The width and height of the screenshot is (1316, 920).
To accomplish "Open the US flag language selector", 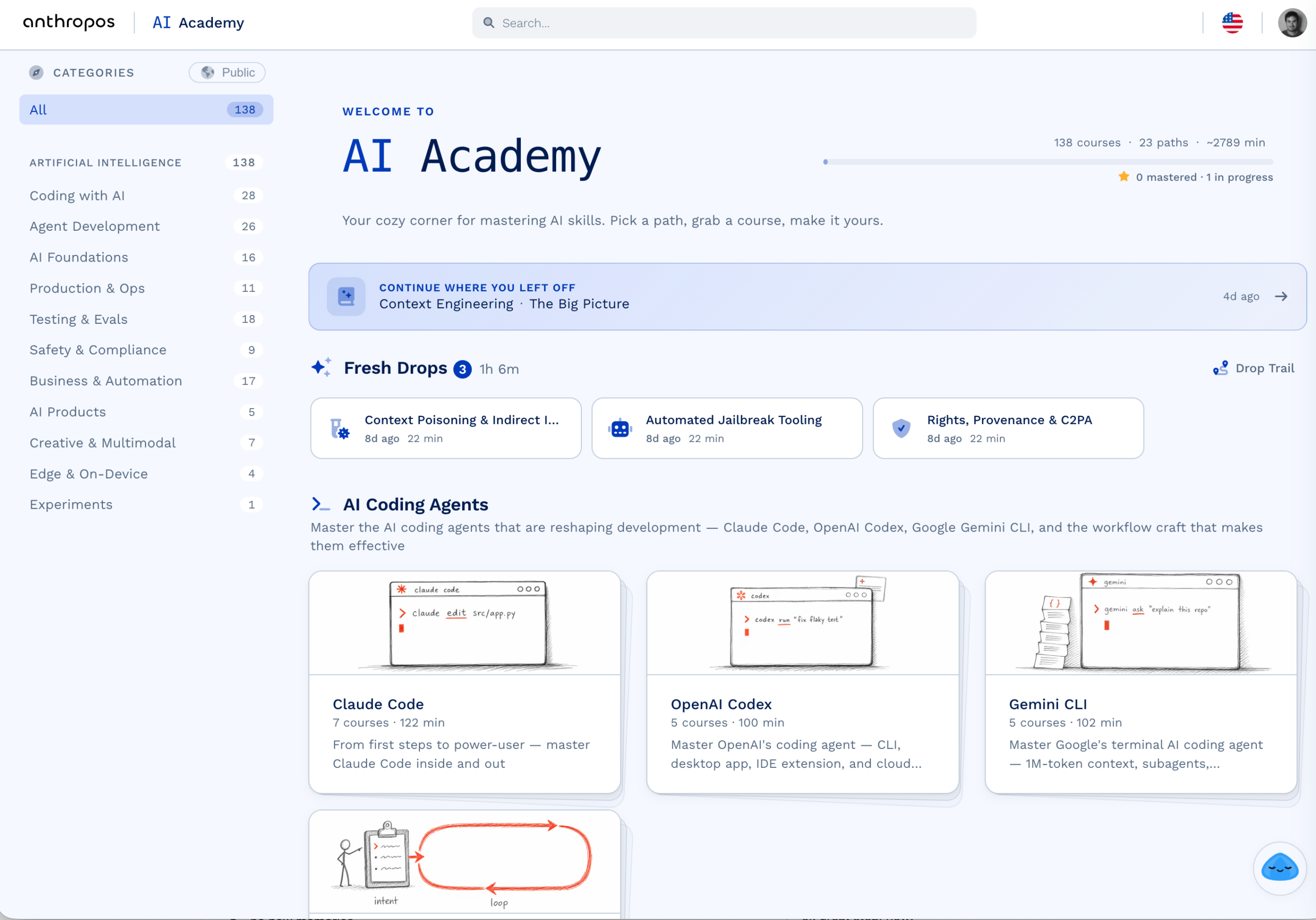I will pyautogui.click(x=1232, y=23).
